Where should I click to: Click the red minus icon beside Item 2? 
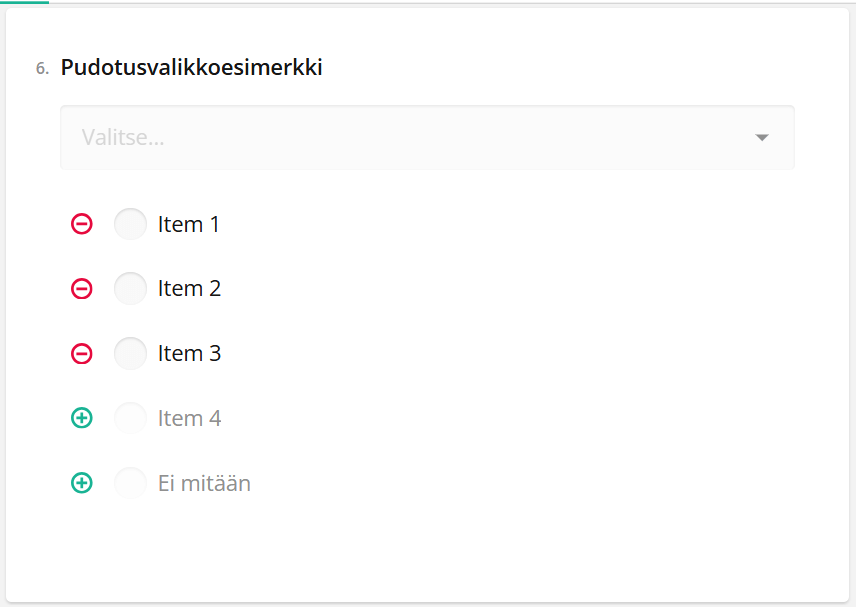tap(81, 288)
